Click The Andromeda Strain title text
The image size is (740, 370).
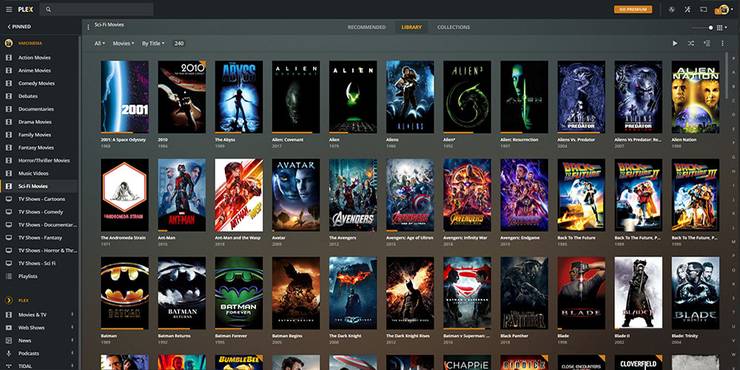click(122, 238)
